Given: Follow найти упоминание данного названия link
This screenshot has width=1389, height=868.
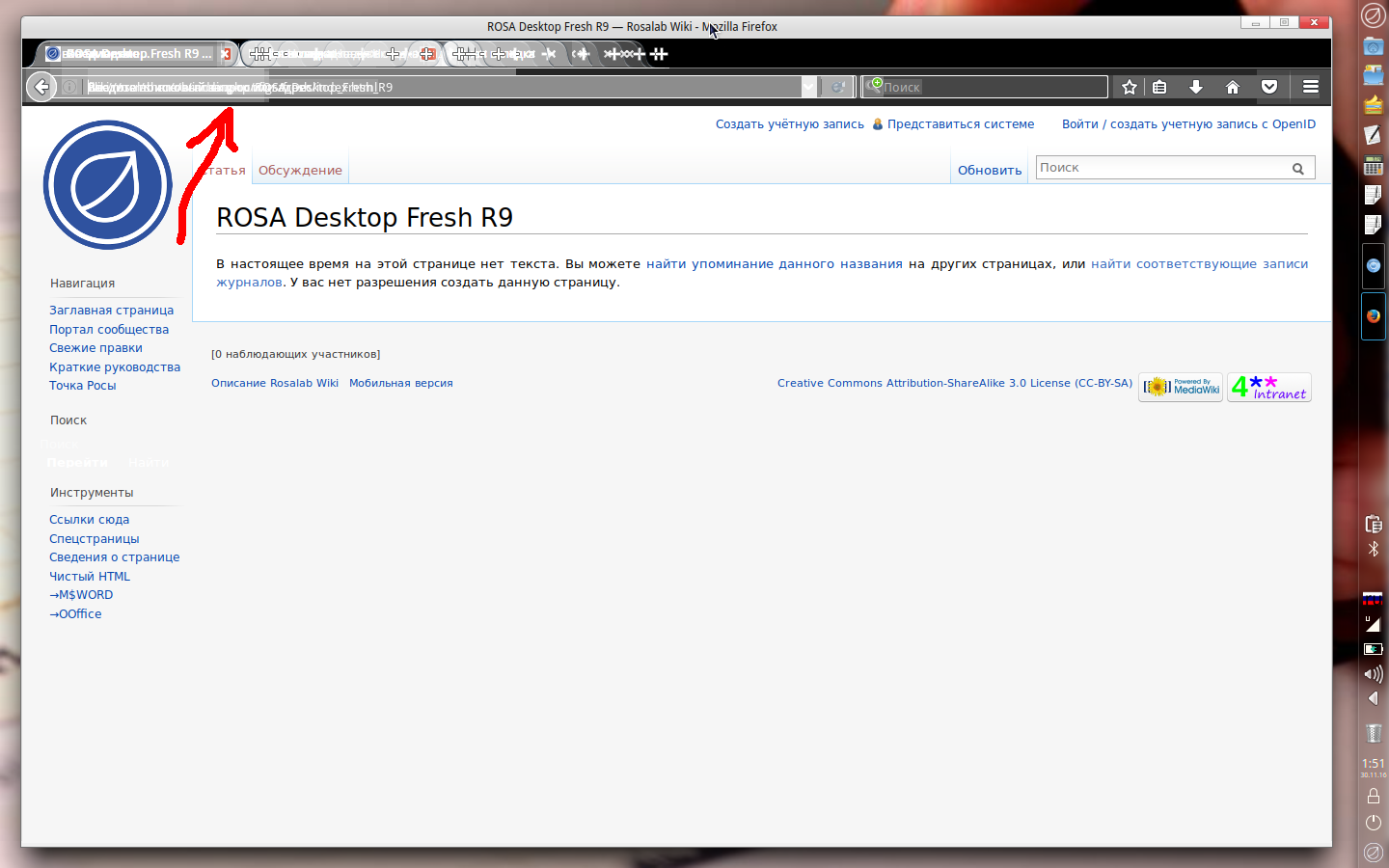Looking at the screenshot, I should coord(775,264).
